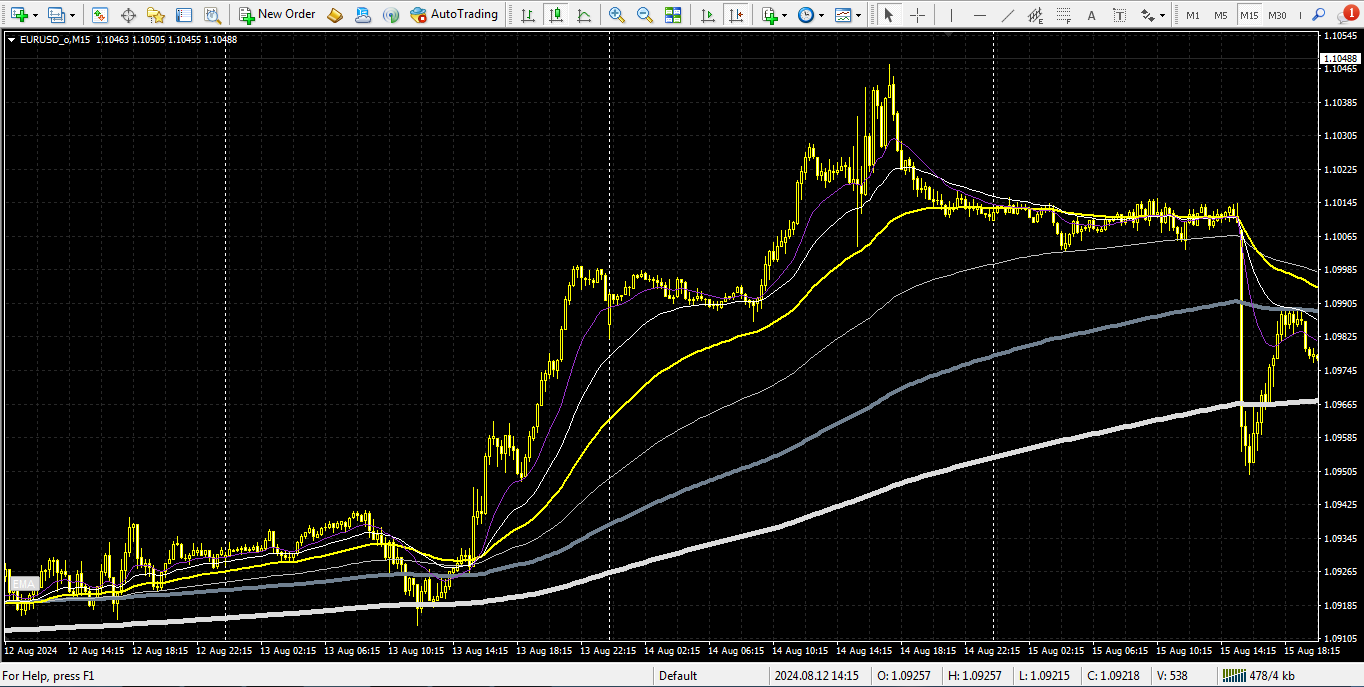The width and height of the screenshot is (1364, 687).
Task: Click the connection status 478/4 kb
Action: click(x=1259, y=676)
